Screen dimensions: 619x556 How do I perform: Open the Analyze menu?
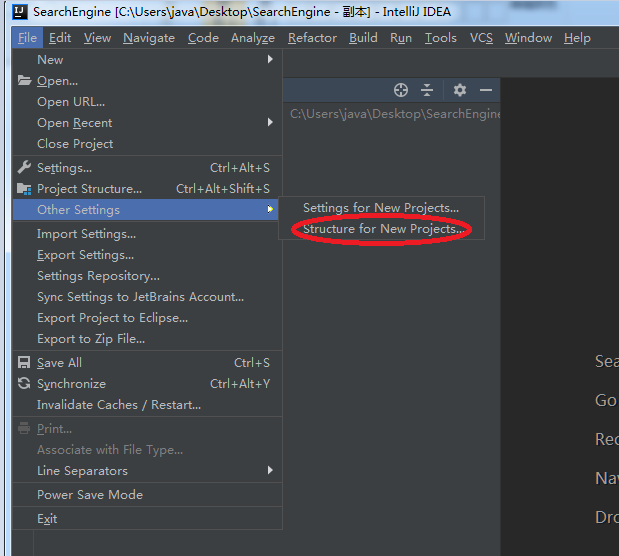pos(253,38)
